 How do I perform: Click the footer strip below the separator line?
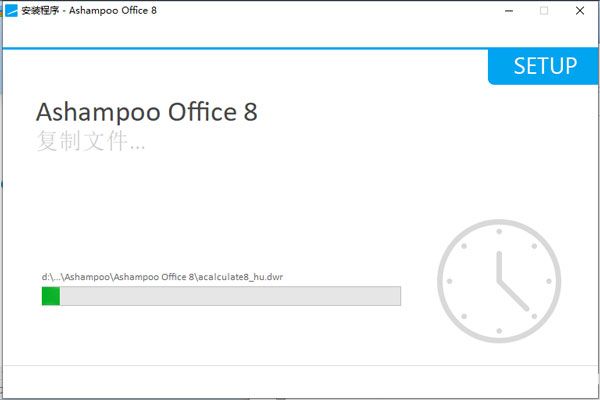coord(300,383)
